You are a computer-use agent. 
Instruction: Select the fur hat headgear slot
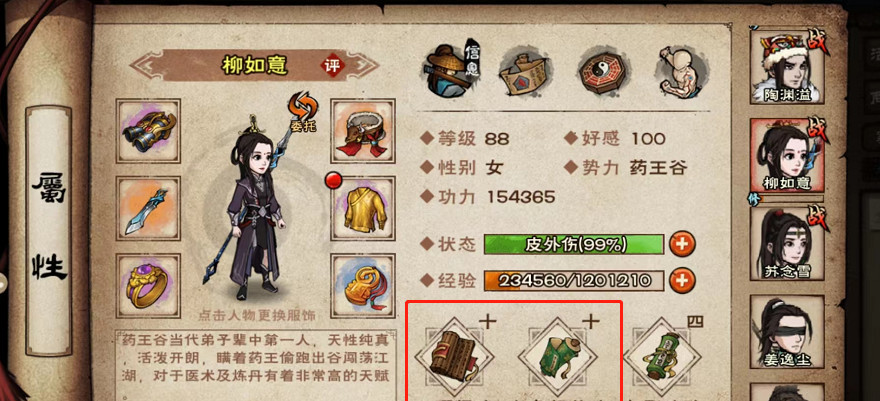[x=363, y=131]
